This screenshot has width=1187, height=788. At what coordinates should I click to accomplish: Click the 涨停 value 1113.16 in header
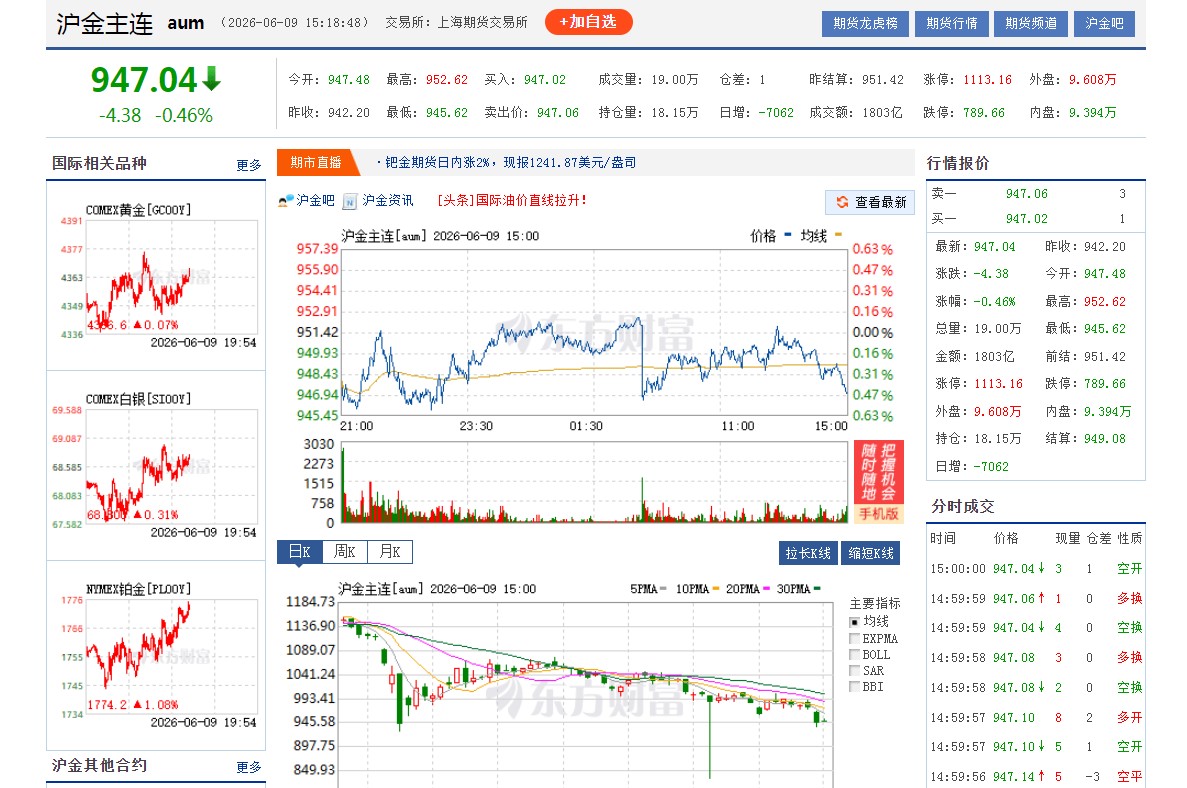point(987,79)
